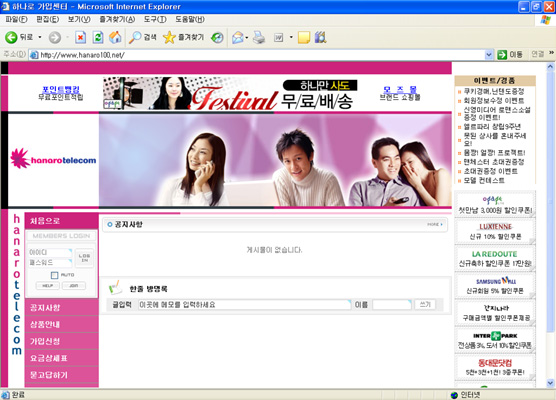Click the Windows flag logo icon
Viewport: 556px width, 400px height.
(545, 20)
